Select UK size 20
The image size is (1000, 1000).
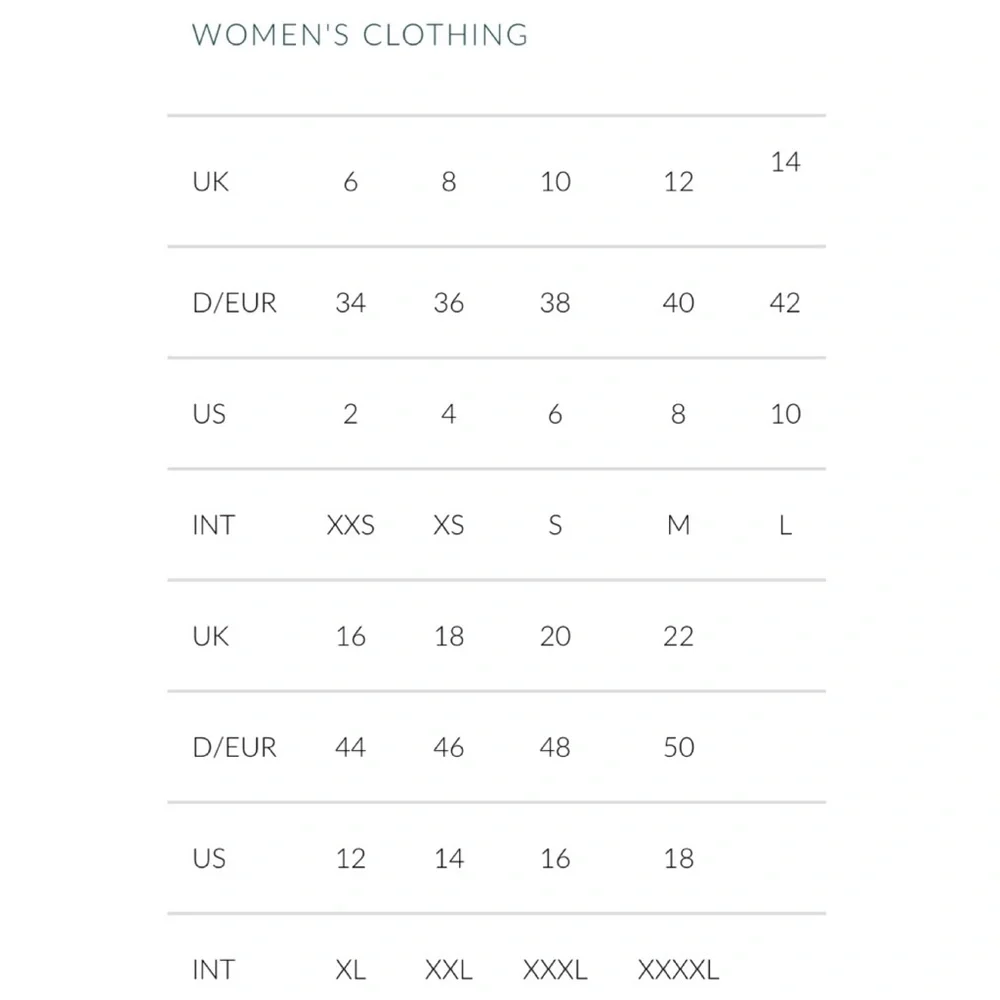555,636
